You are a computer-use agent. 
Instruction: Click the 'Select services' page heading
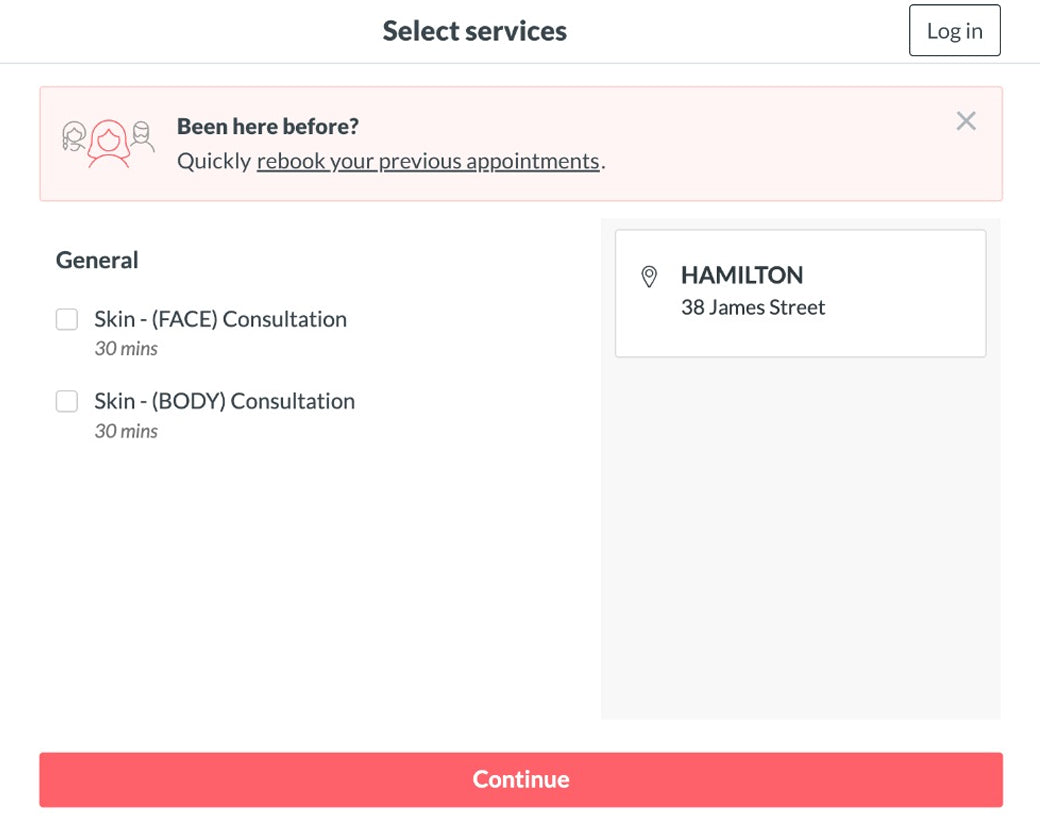click(x=474, y=31)
